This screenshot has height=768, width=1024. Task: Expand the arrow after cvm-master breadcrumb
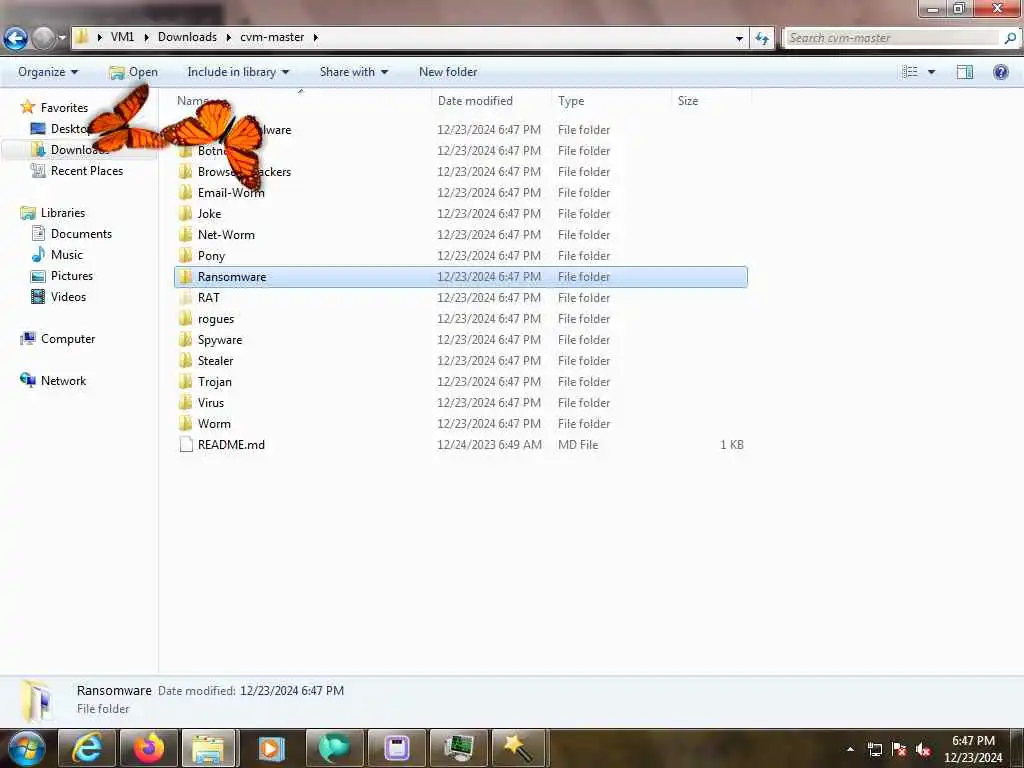(x=315, y=37)
